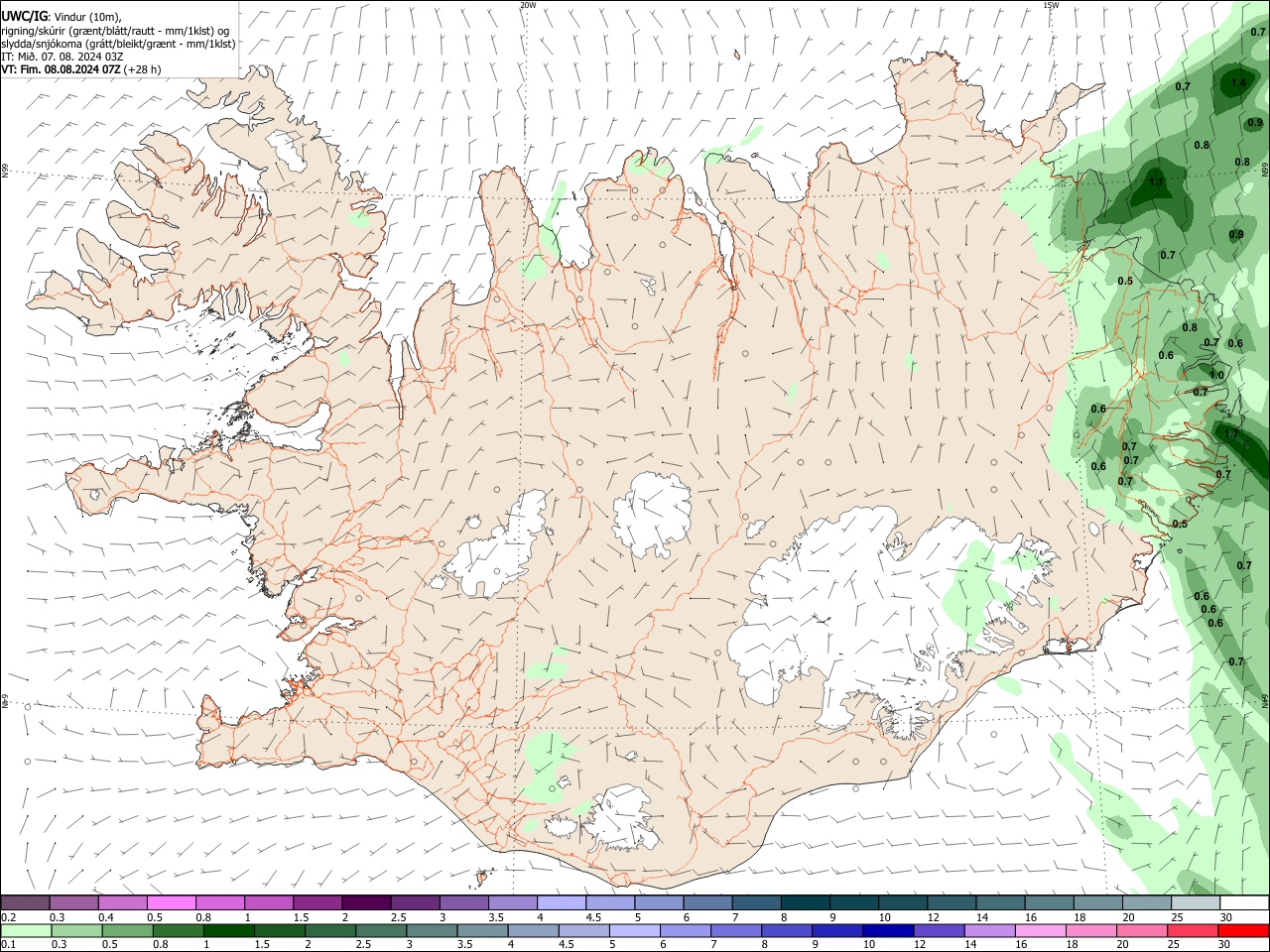Pick the crimson swatch labeled 25 in lower row
The height and width of the screenshot is (952, 1270).
[x=1193, y=930]
